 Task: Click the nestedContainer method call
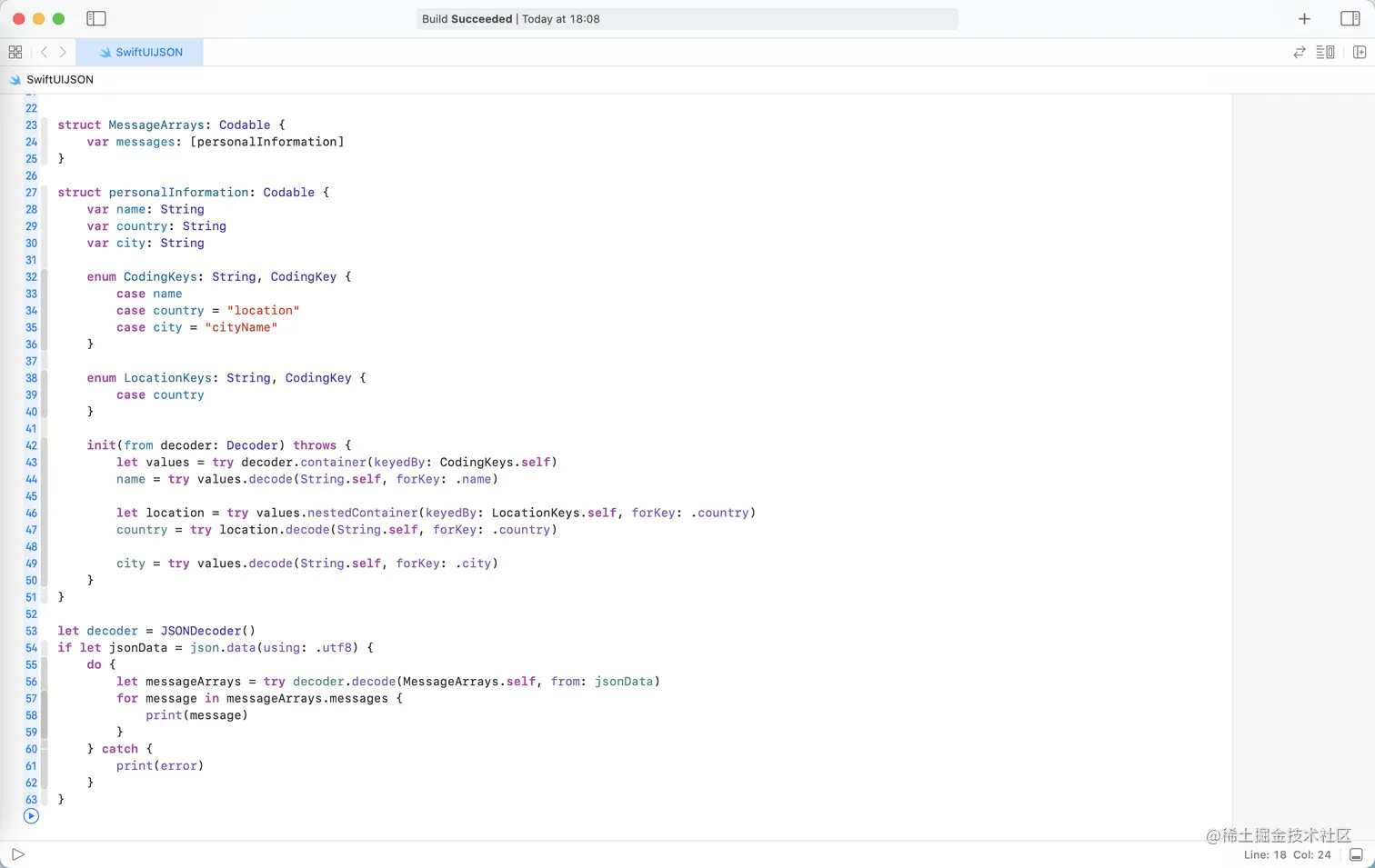[x=362, y=514]
